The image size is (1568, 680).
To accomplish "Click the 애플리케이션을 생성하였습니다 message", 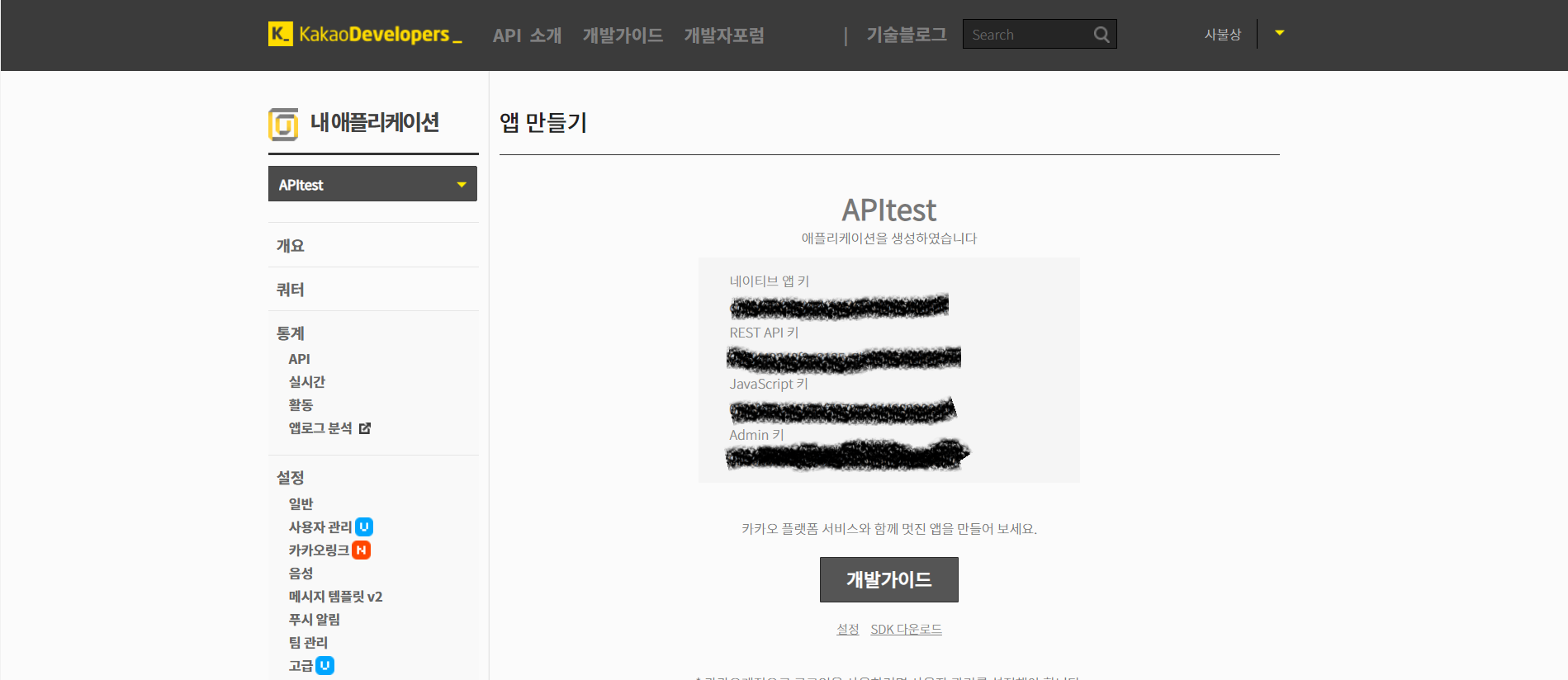I will click(888, 238).
